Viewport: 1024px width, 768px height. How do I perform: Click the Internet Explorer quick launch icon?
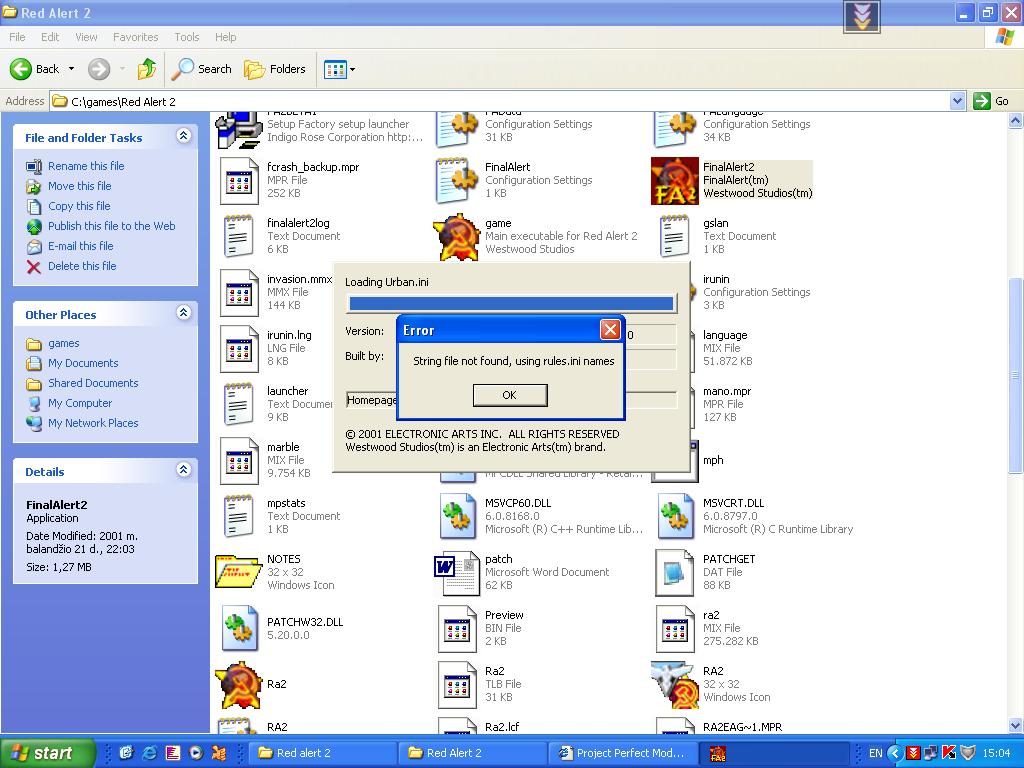[x=150, y=753]
